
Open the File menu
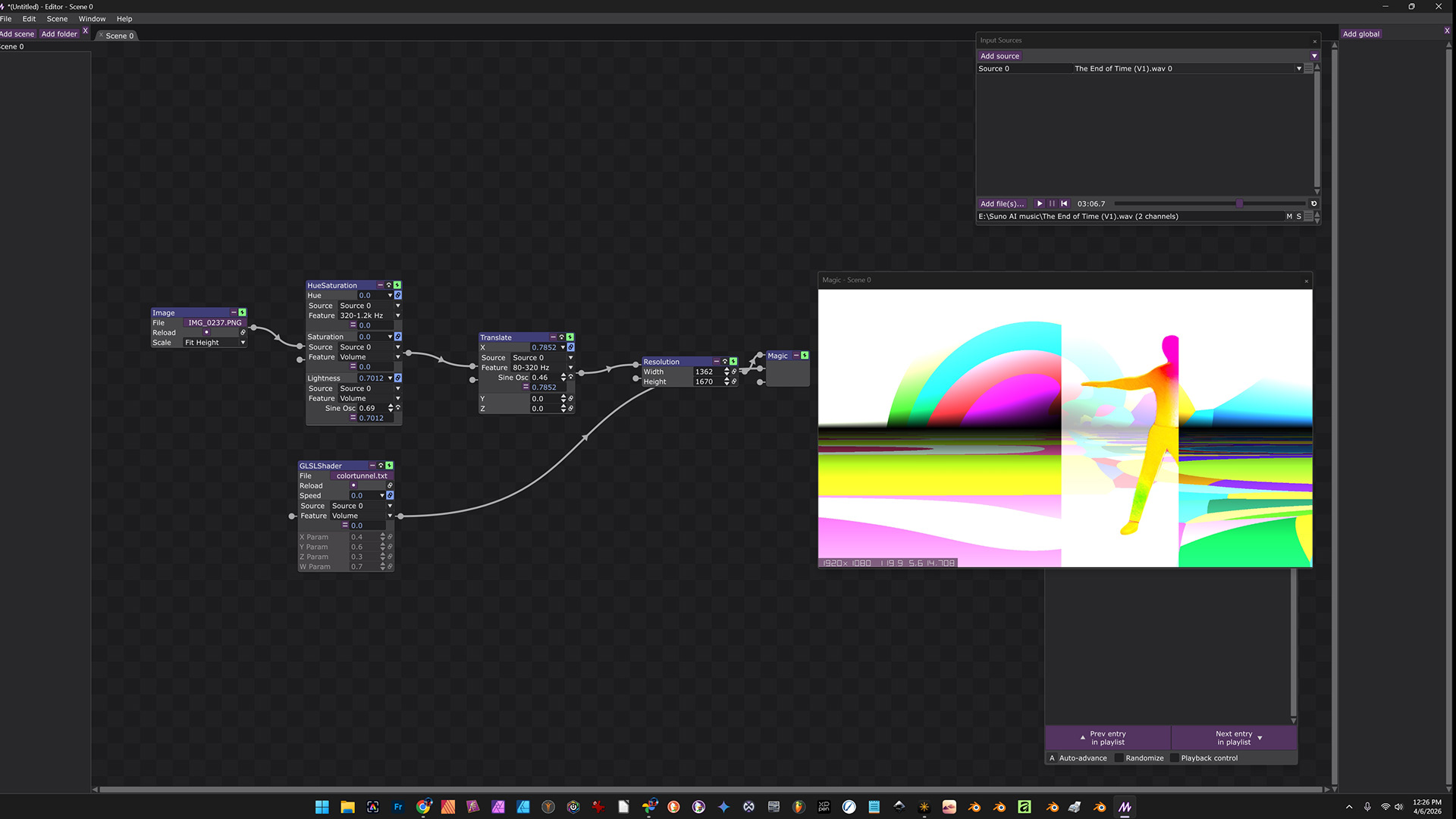click(x=6, y=19)
